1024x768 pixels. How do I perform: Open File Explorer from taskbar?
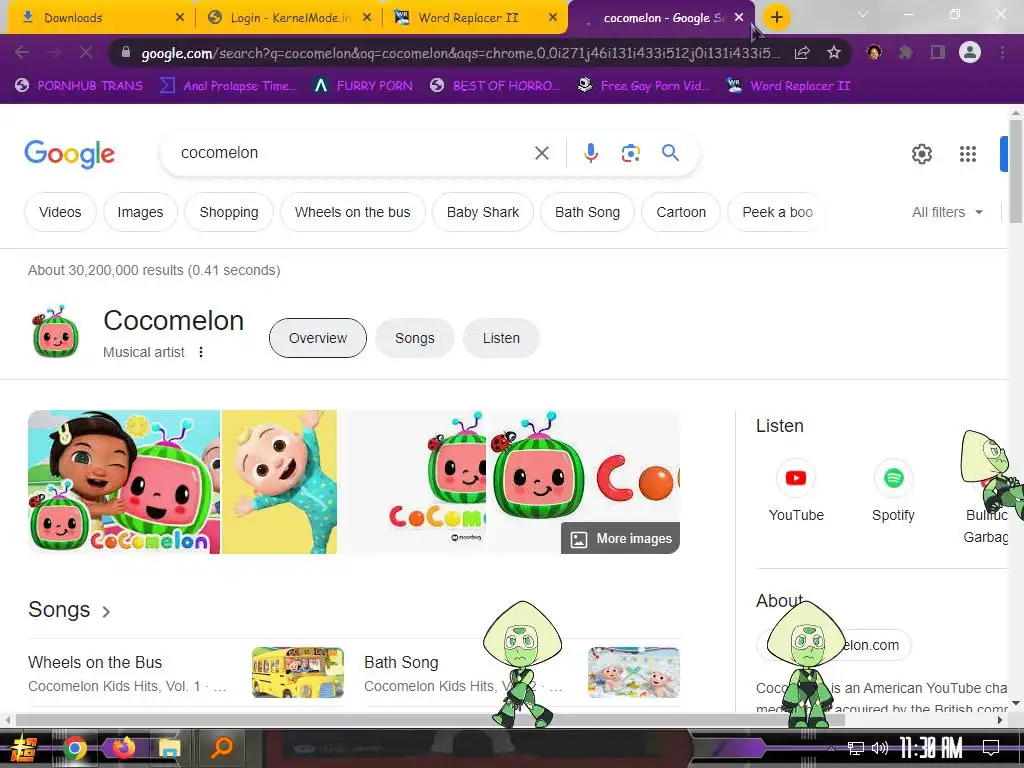[169, 748]
